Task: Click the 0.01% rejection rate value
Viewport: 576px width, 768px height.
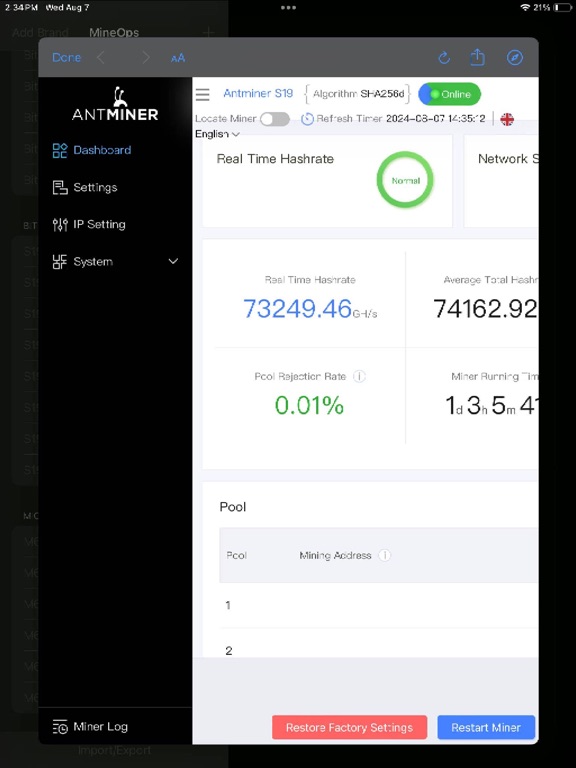Action: (309, 405)
